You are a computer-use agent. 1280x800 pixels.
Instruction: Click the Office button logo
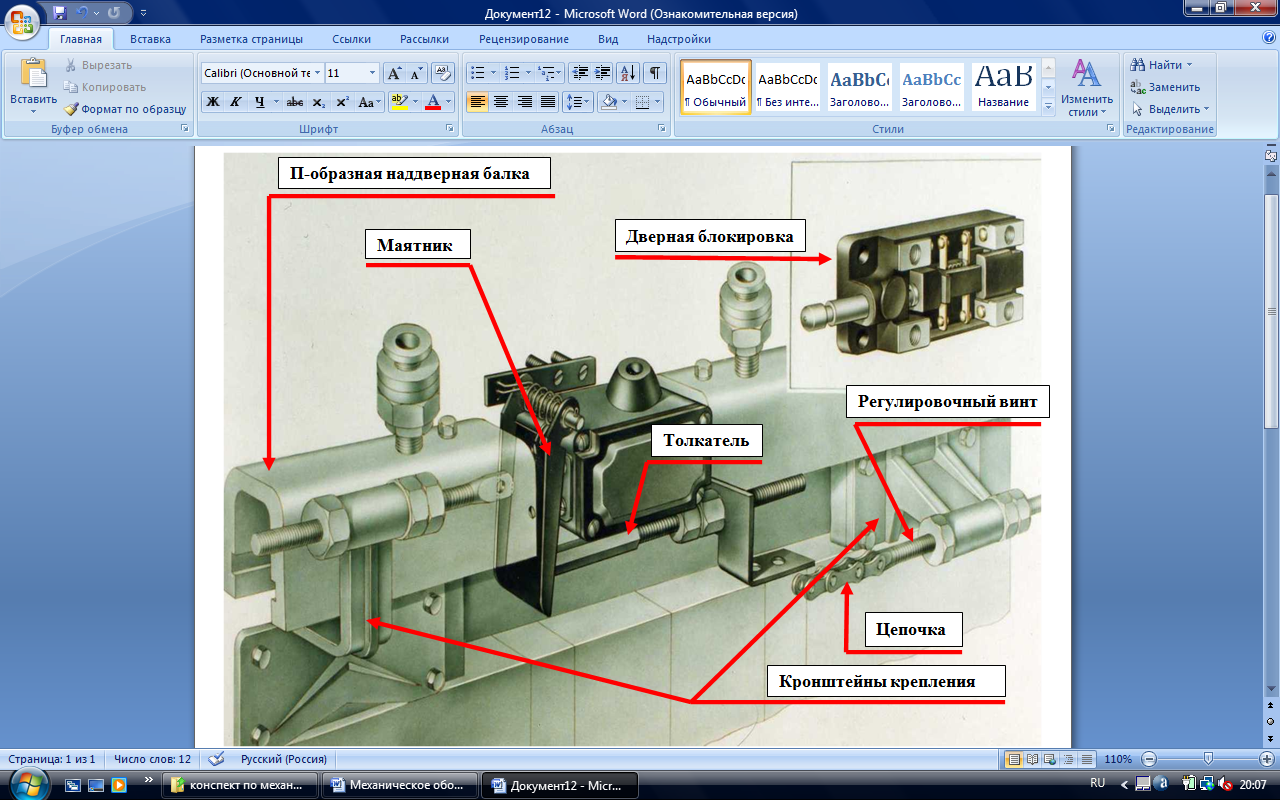[22, 20]
